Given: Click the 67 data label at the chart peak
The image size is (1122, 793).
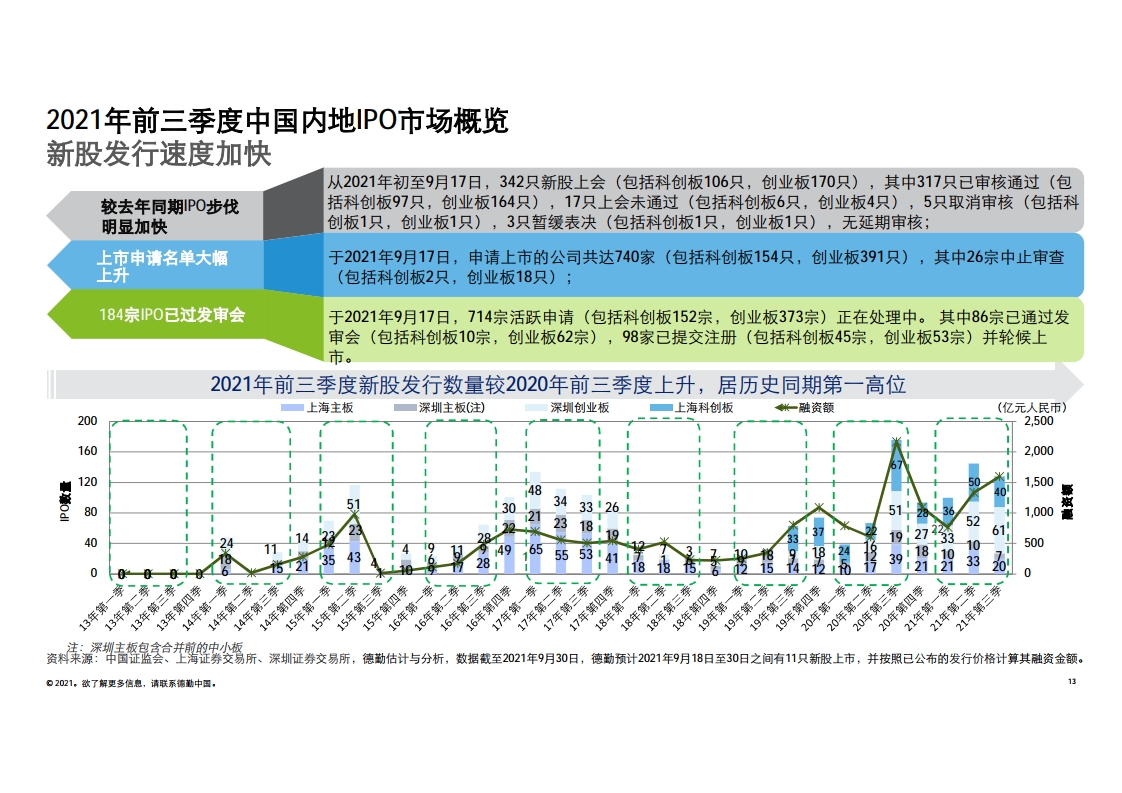Looking at the screenshot, I should 897,464.
